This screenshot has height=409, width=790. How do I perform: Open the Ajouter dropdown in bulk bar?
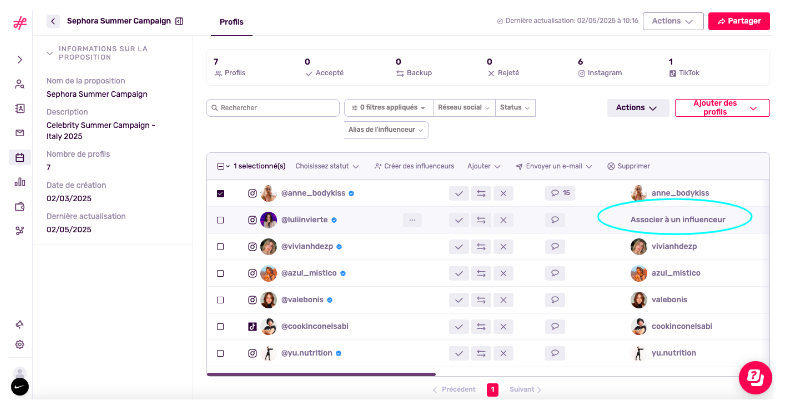click(x=484, y=166)
